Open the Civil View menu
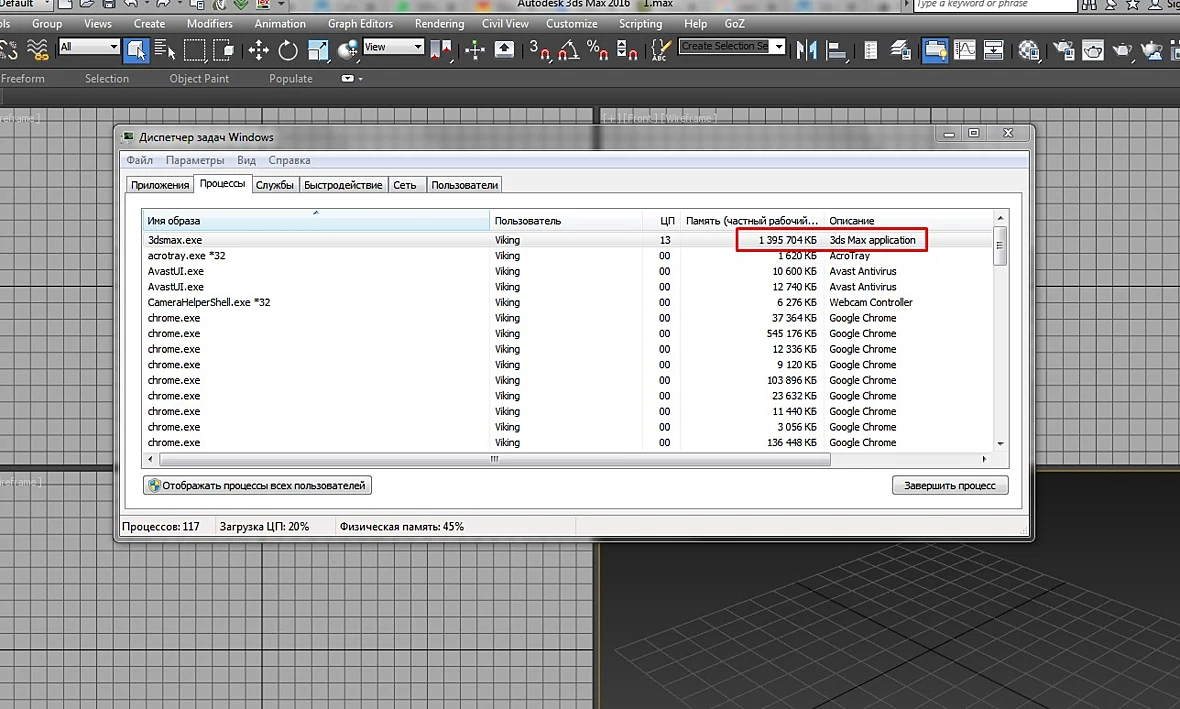 click(x=505, y=23)
